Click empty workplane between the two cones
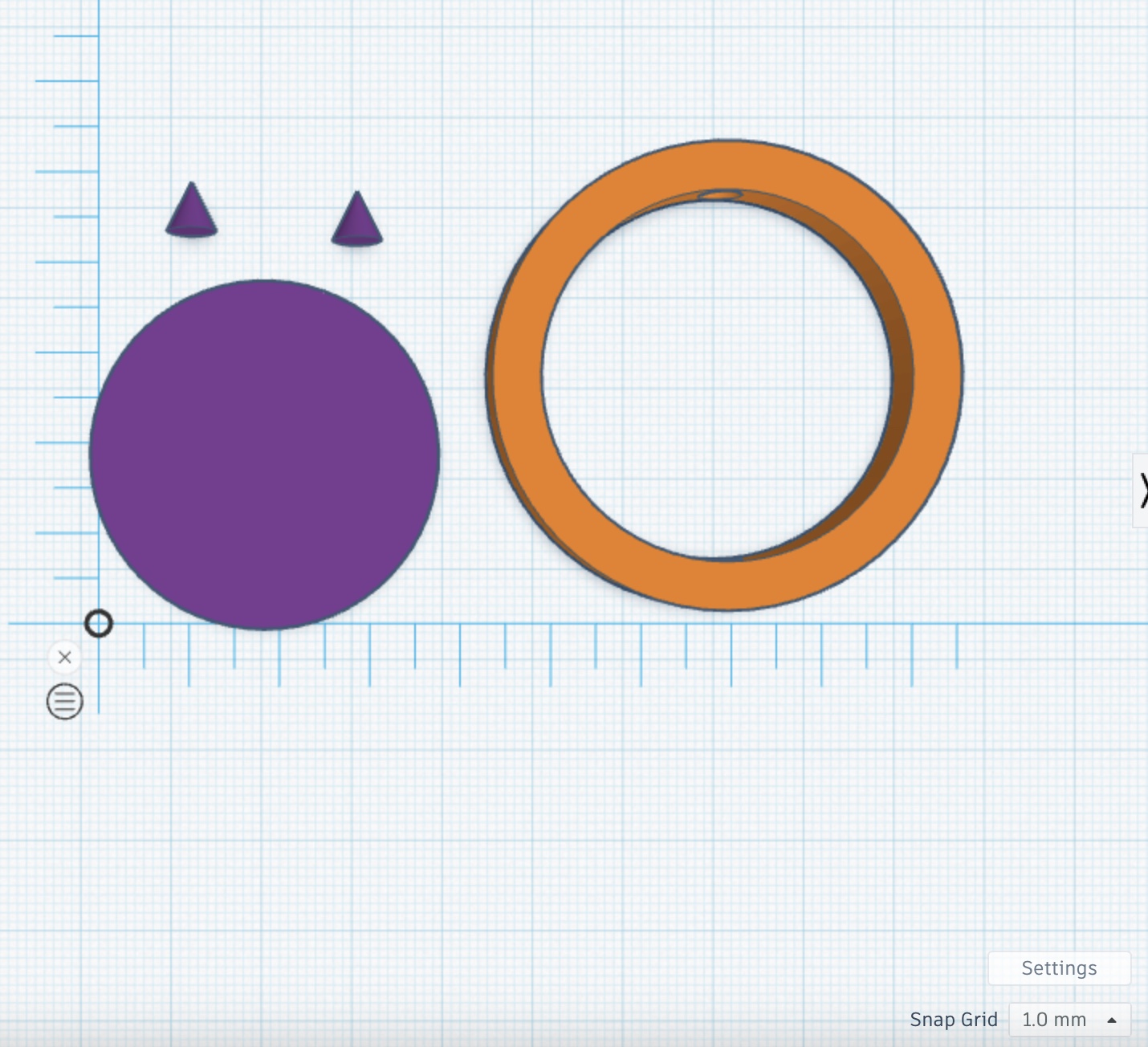The width and height of the screenshot is (1148, 1047). [273, 217]
